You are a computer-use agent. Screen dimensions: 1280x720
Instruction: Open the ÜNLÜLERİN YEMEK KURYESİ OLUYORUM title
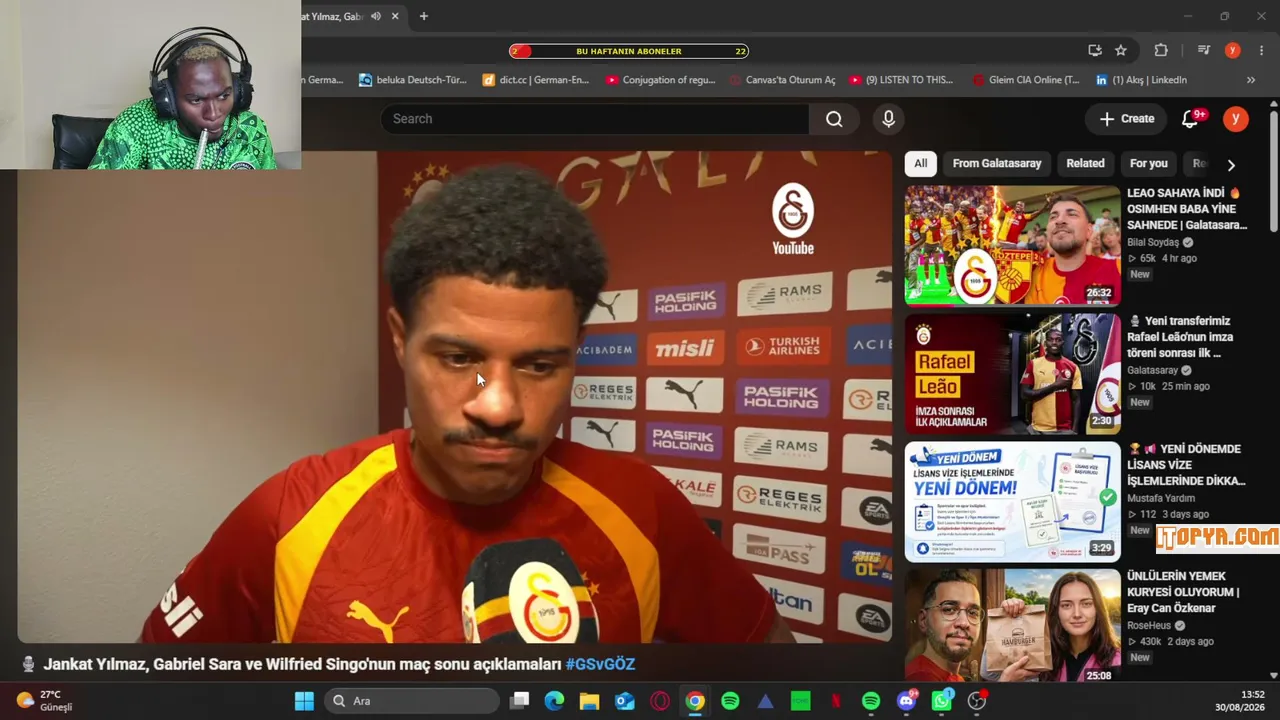[1183, 592]
